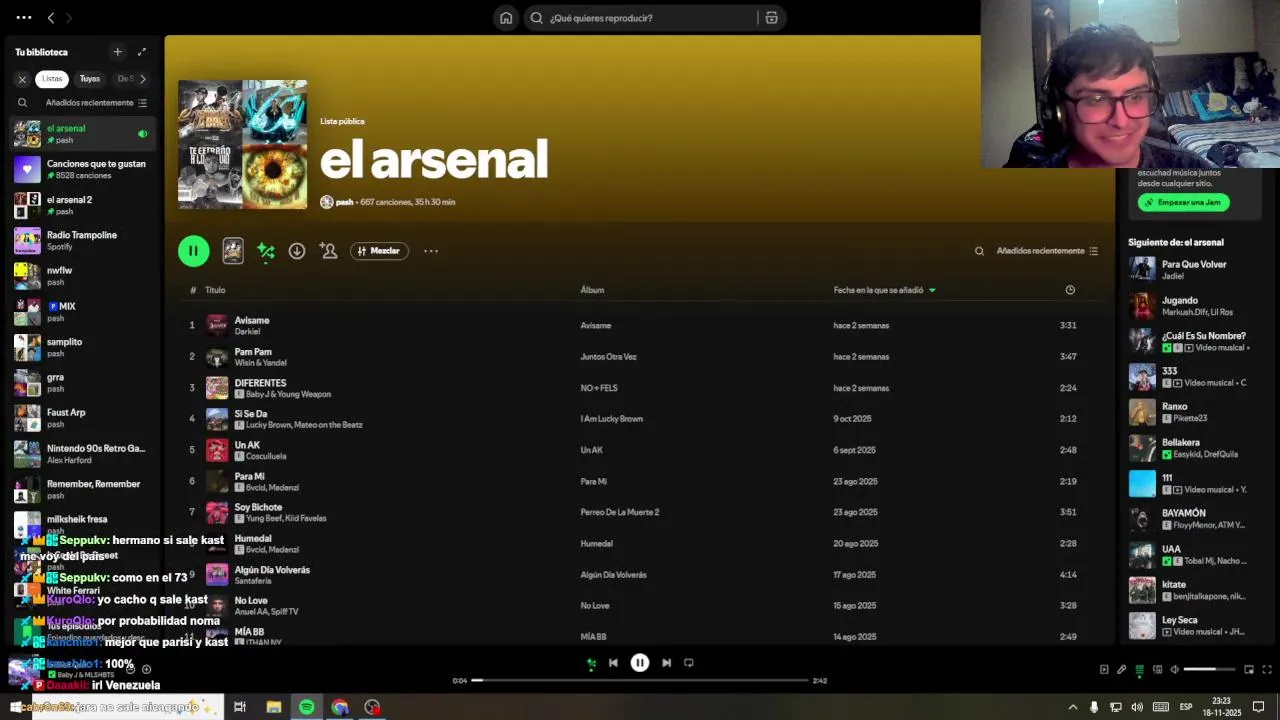Screen dimensions: 1280x720
Task: Focus the ¿Qué quieres reproducir? search field
Action: tap(640, 18)
